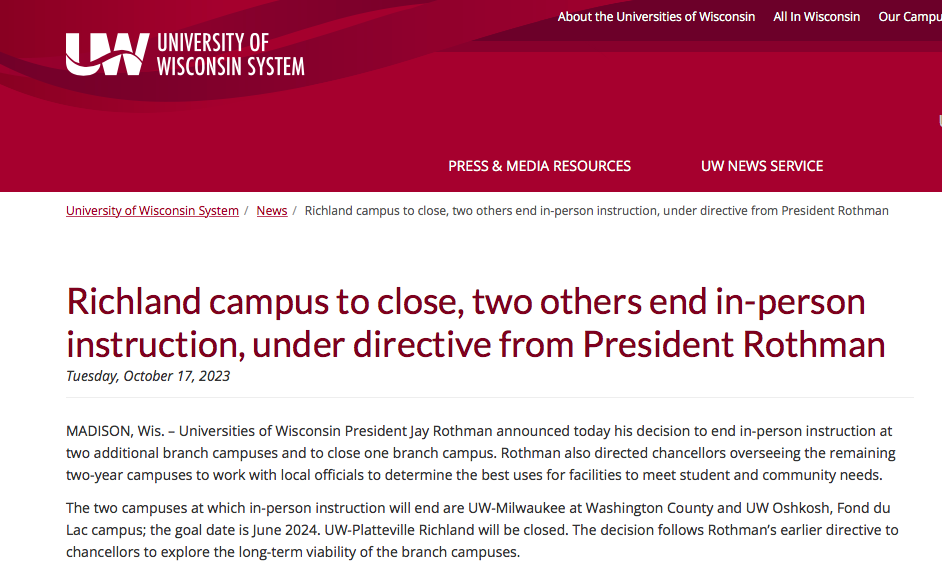The image size is (942, 565).
Task: Click the University of Wisconsin System wordmark
Action: point(231,55)
